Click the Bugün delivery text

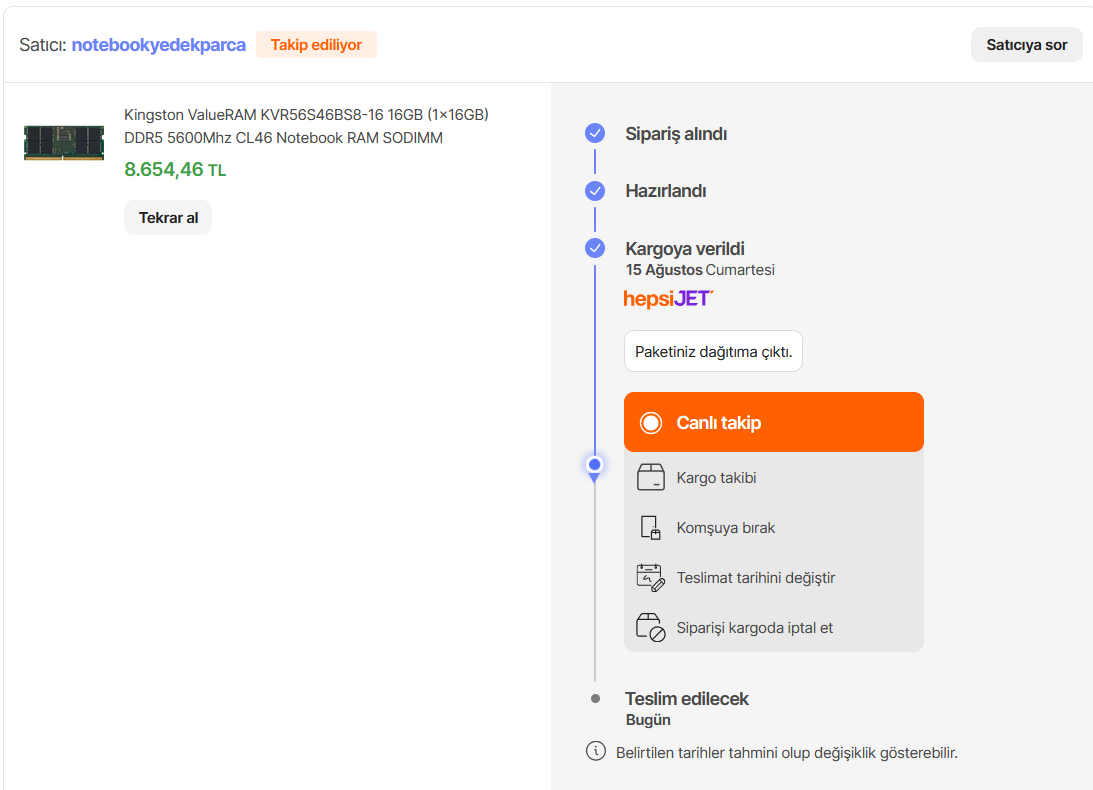pos(648,720)
